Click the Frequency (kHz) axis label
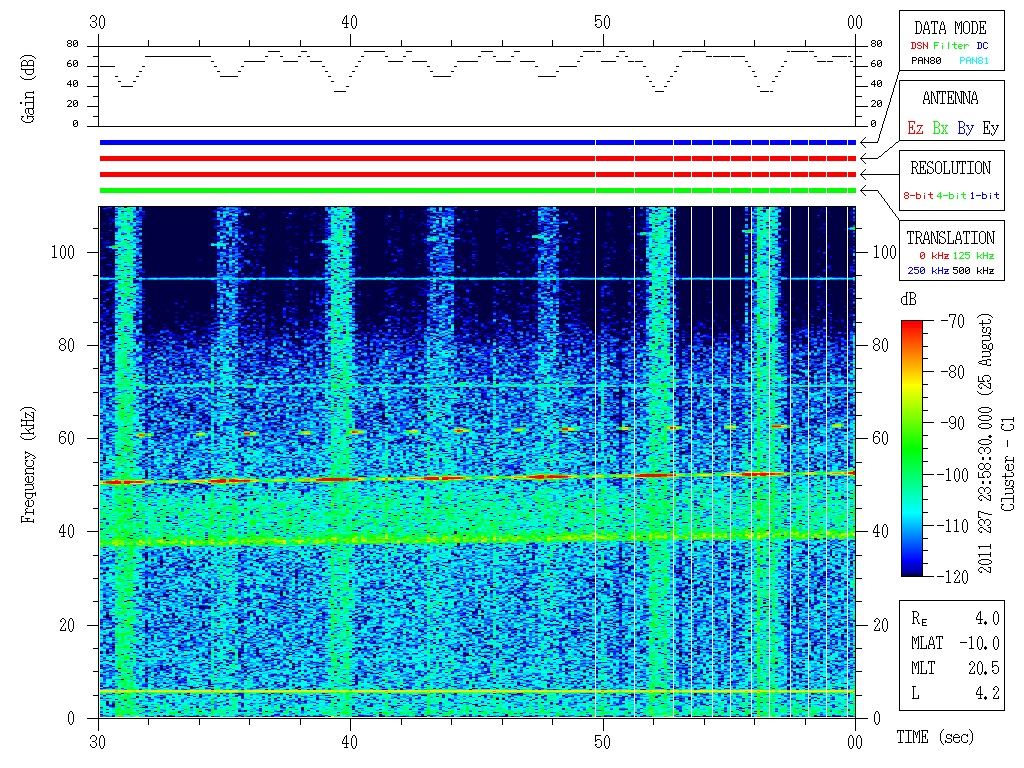1024x768 pixels. 28,465
